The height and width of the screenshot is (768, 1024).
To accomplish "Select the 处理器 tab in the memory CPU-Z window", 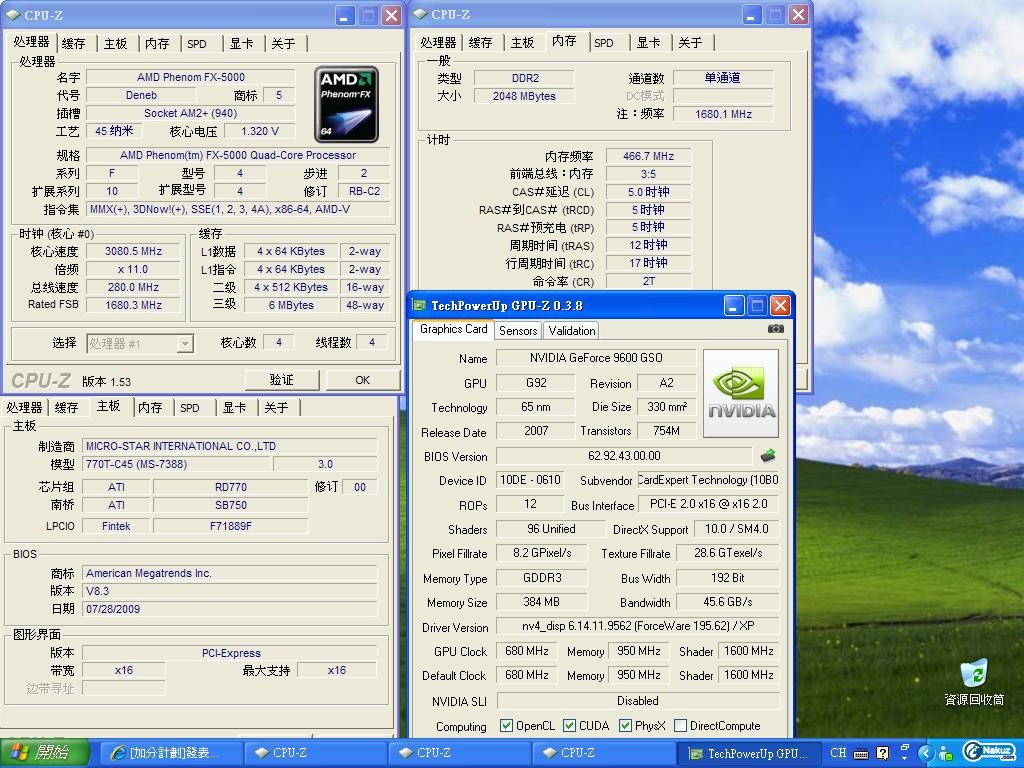I will [438, 42].
